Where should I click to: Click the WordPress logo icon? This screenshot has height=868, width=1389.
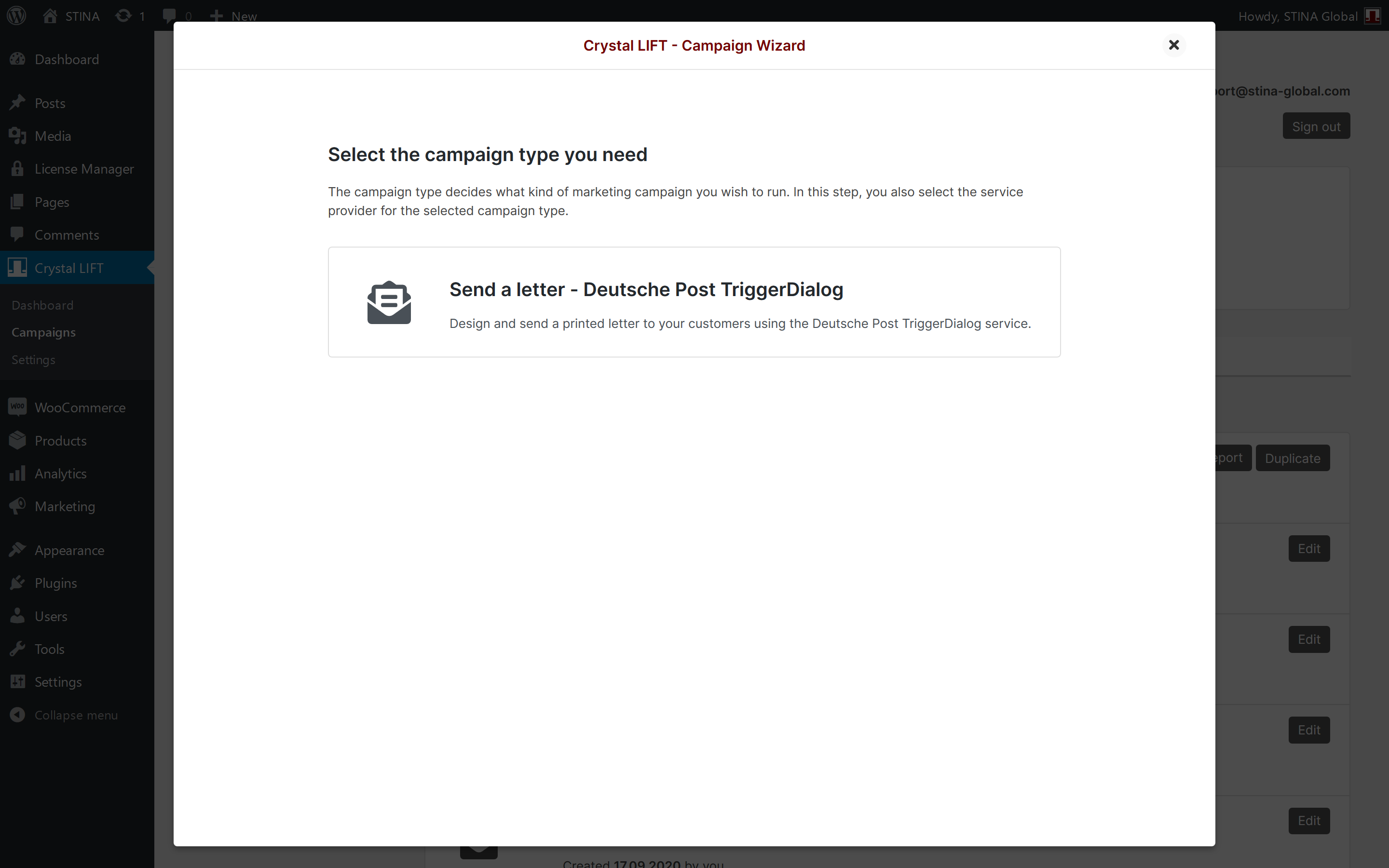coord(17,15)
